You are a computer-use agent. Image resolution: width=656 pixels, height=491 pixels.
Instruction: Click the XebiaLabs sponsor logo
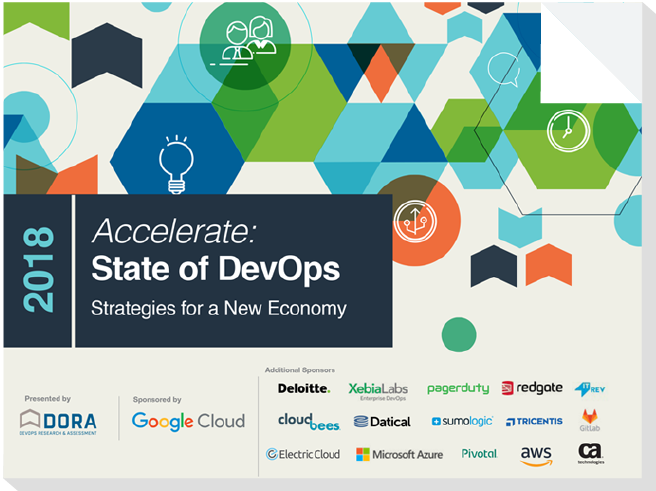(378, 391)
